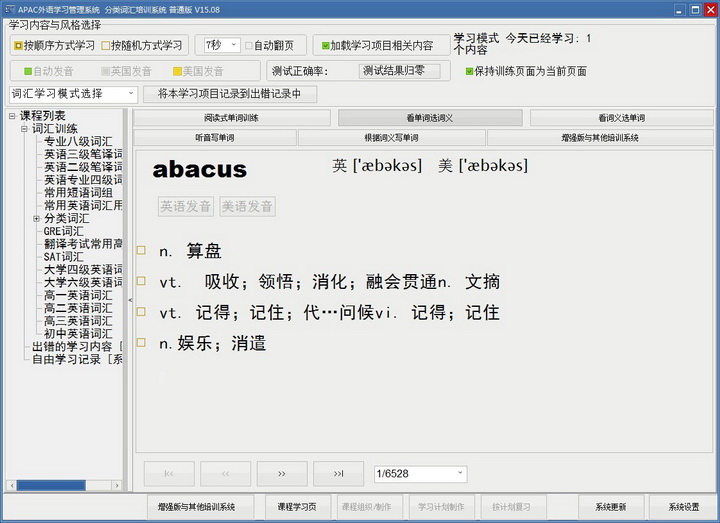Select 高三英语词汇 in course tree
Image resolution: width=720 pixels, height=523 pixels.
coord(78,321)
